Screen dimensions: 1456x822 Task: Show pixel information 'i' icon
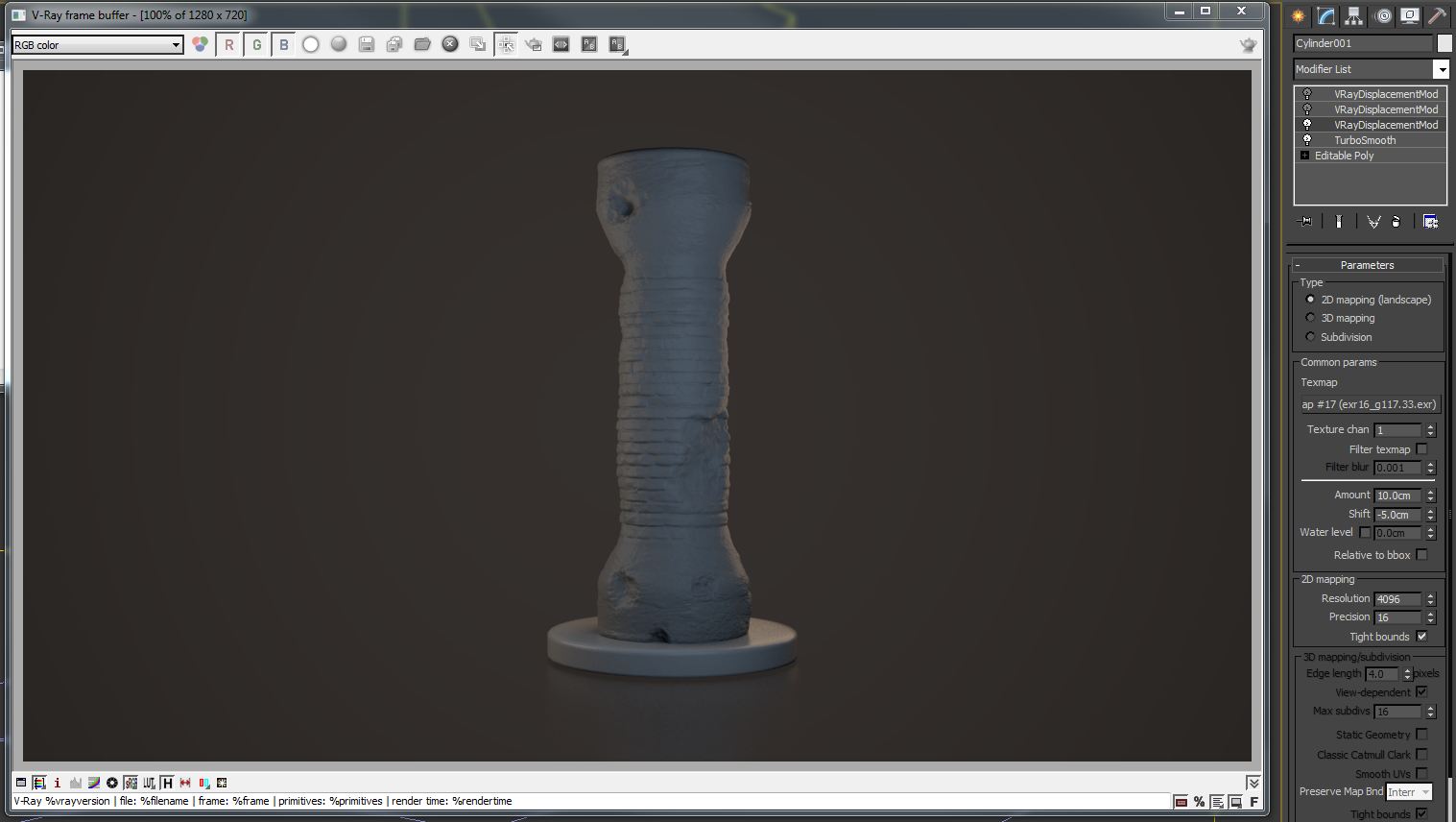point(58,783)
